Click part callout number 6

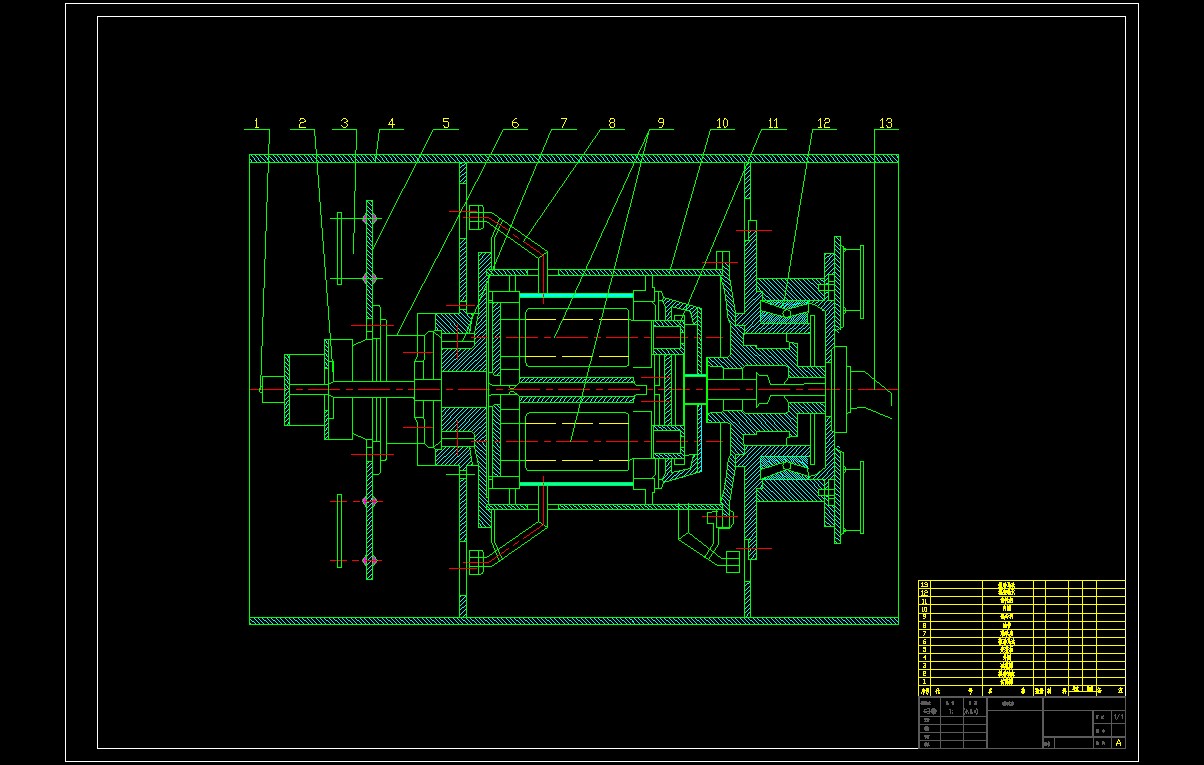(515, 124)
